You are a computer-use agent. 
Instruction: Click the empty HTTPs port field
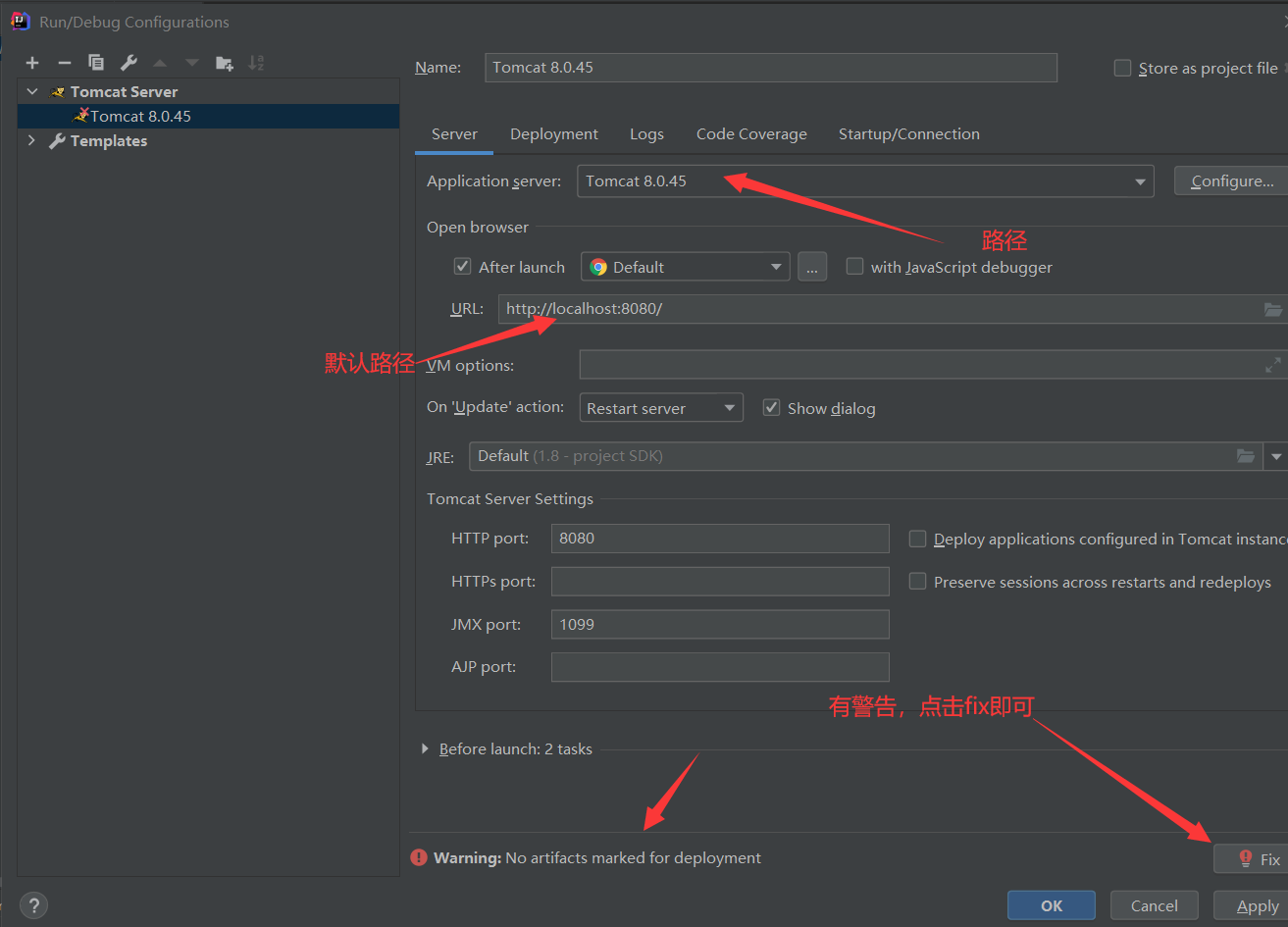click(x=720, y=582)
